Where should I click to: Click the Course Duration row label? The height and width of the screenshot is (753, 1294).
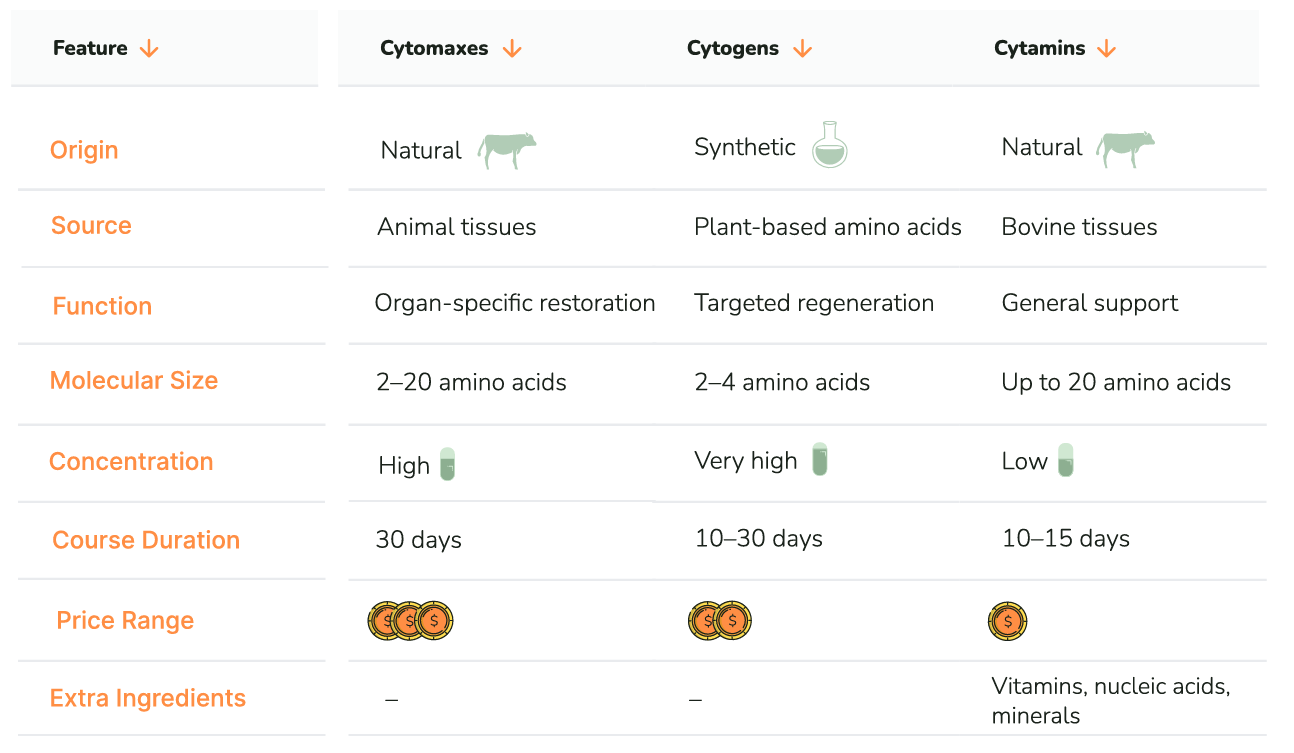tap(146, 540)
